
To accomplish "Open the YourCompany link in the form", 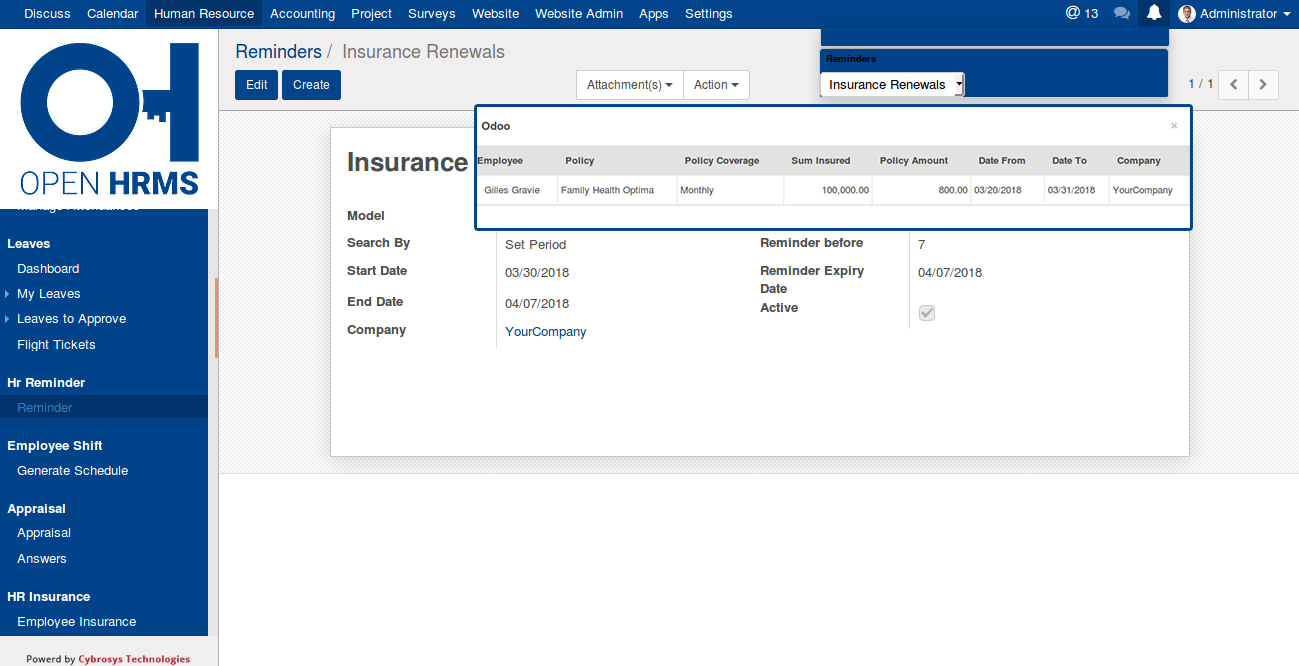I will [545, 331].
